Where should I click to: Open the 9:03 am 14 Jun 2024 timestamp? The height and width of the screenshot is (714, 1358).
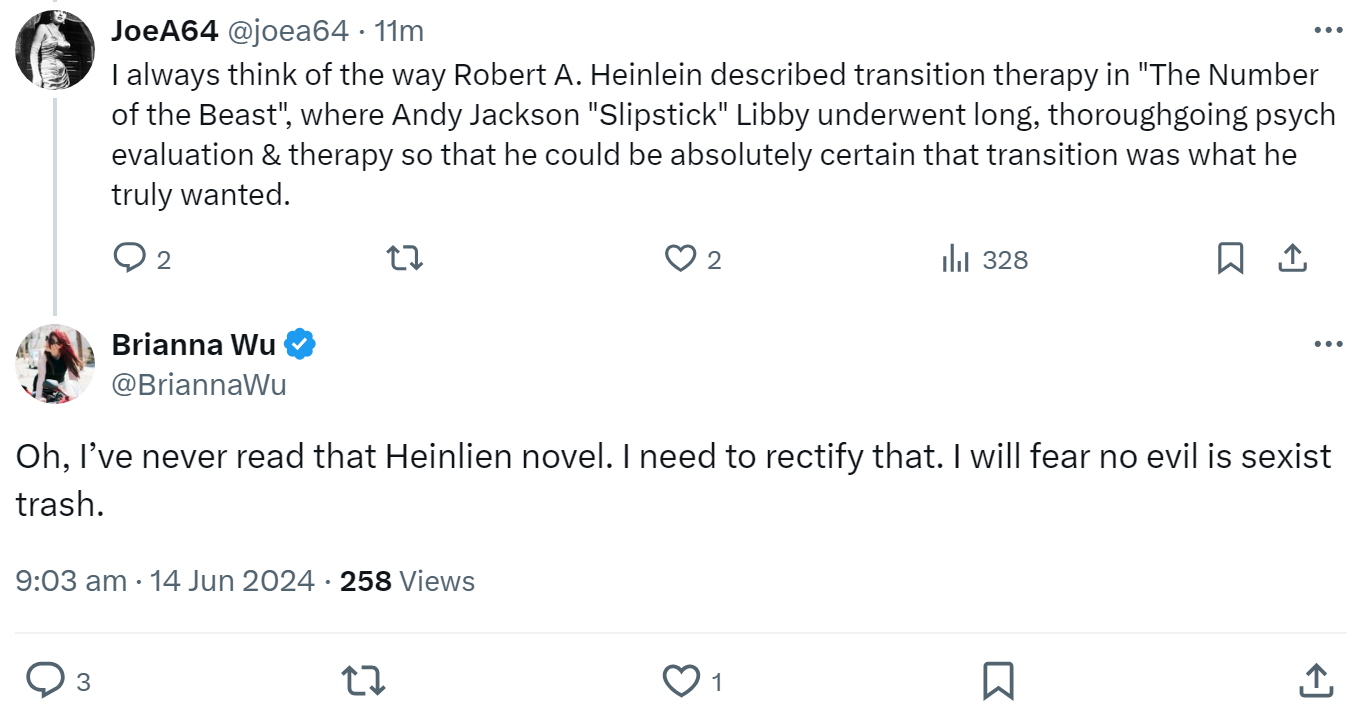[x=165, y=581]
